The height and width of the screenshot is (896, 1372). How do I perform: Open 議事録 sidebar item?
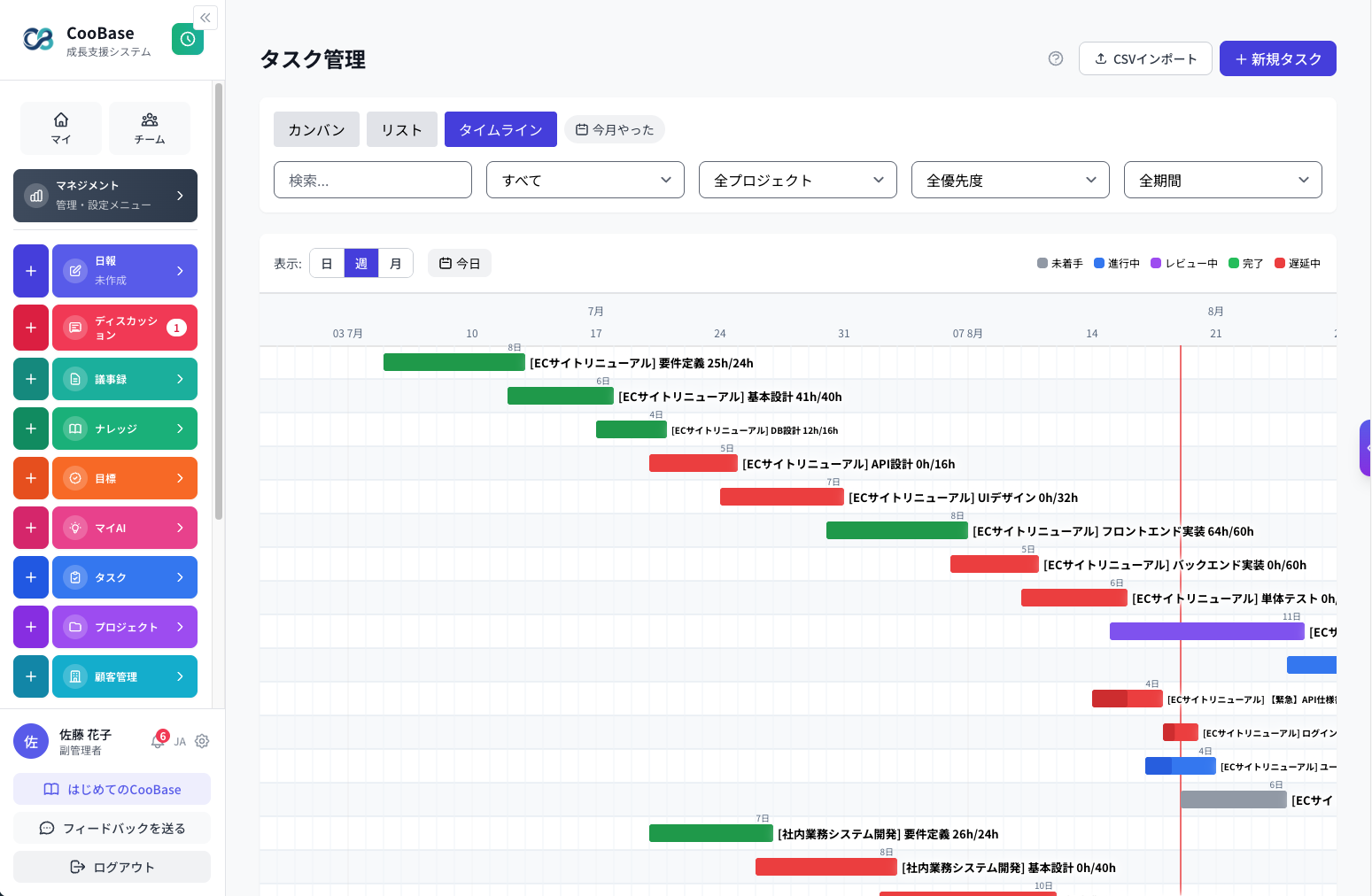pyautogui.click(x=125, y=379)
